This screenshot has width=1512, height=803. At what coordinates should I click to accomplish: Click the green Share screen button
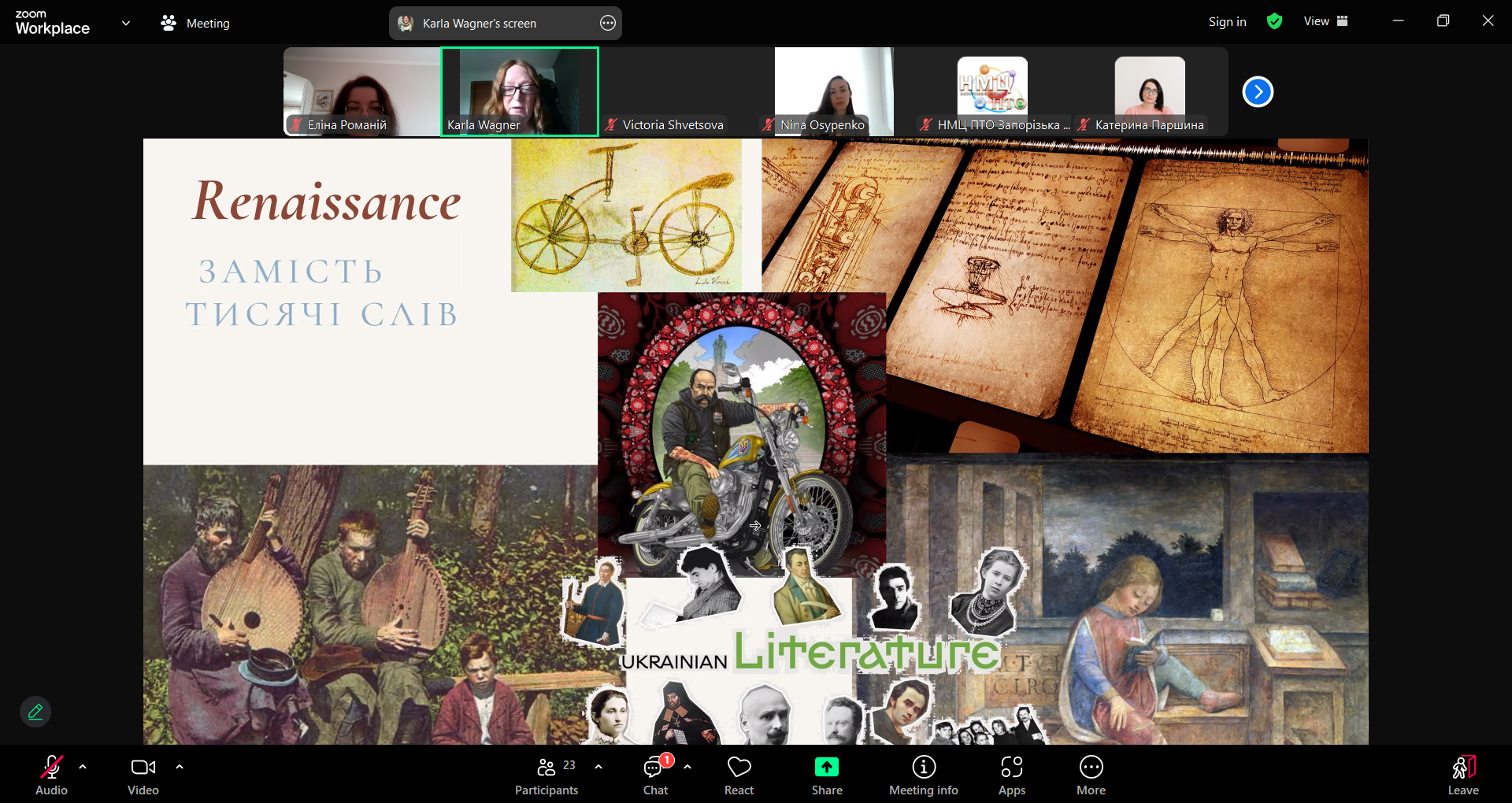pos(827,775)
